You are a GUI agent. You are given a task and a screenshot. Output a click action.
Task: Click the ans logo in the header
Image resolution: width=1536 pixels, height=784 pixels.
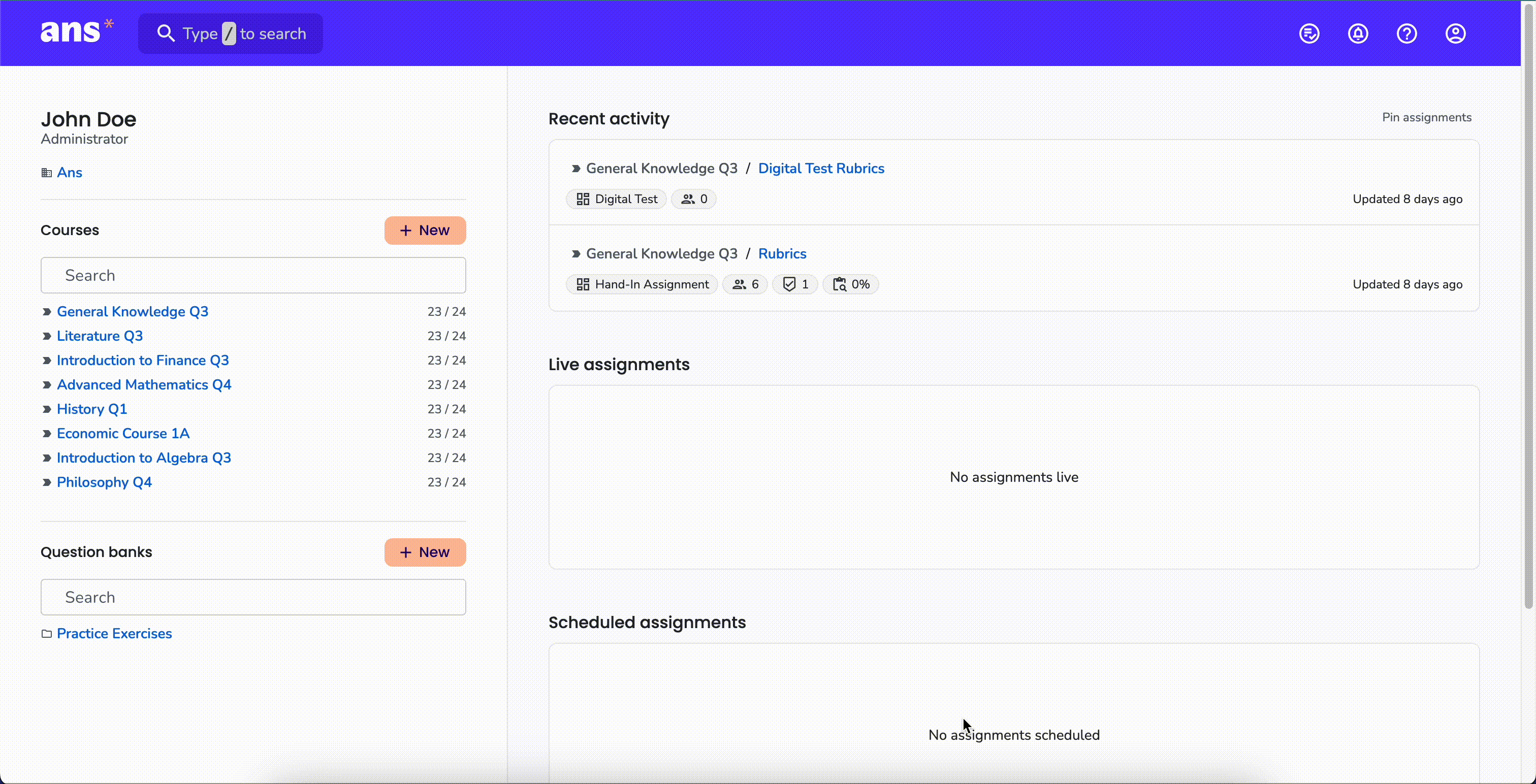[x=76, y=31]
